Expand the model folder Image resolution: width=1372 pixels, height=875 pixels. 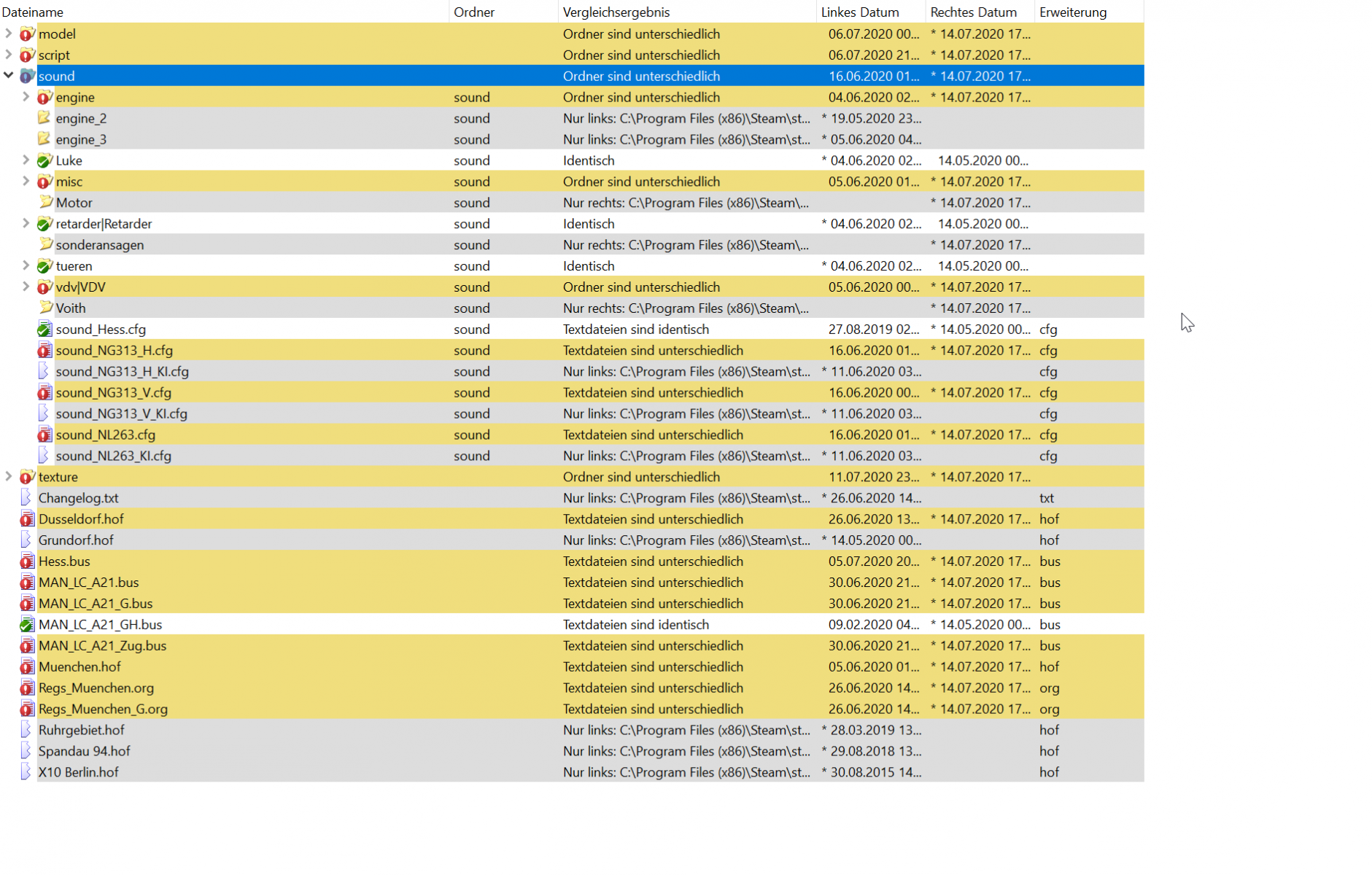click(9, 34)
